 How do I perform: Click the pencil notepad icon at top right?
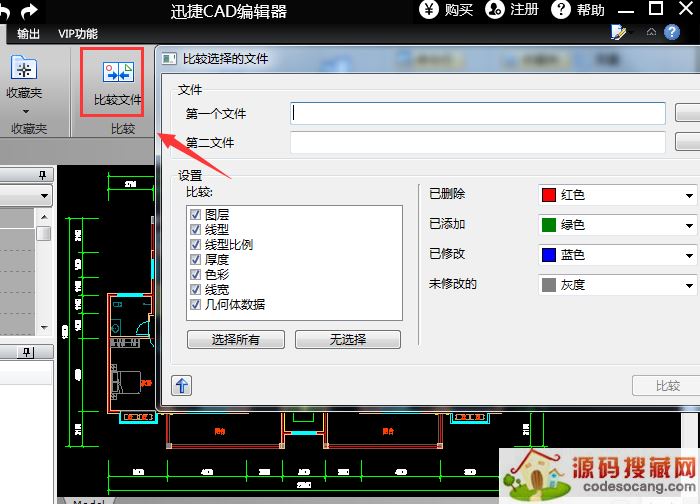click(x=619, y=33)
